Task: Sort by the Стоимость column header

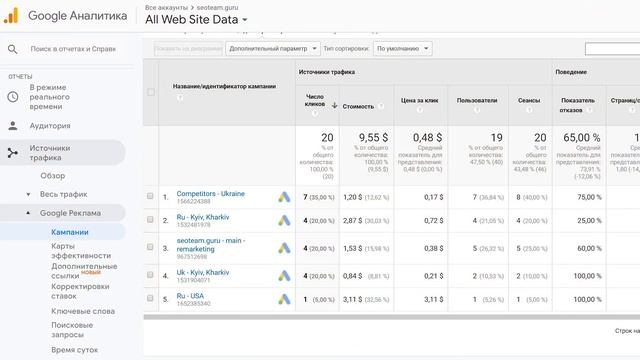Action: tap(358, 106)
